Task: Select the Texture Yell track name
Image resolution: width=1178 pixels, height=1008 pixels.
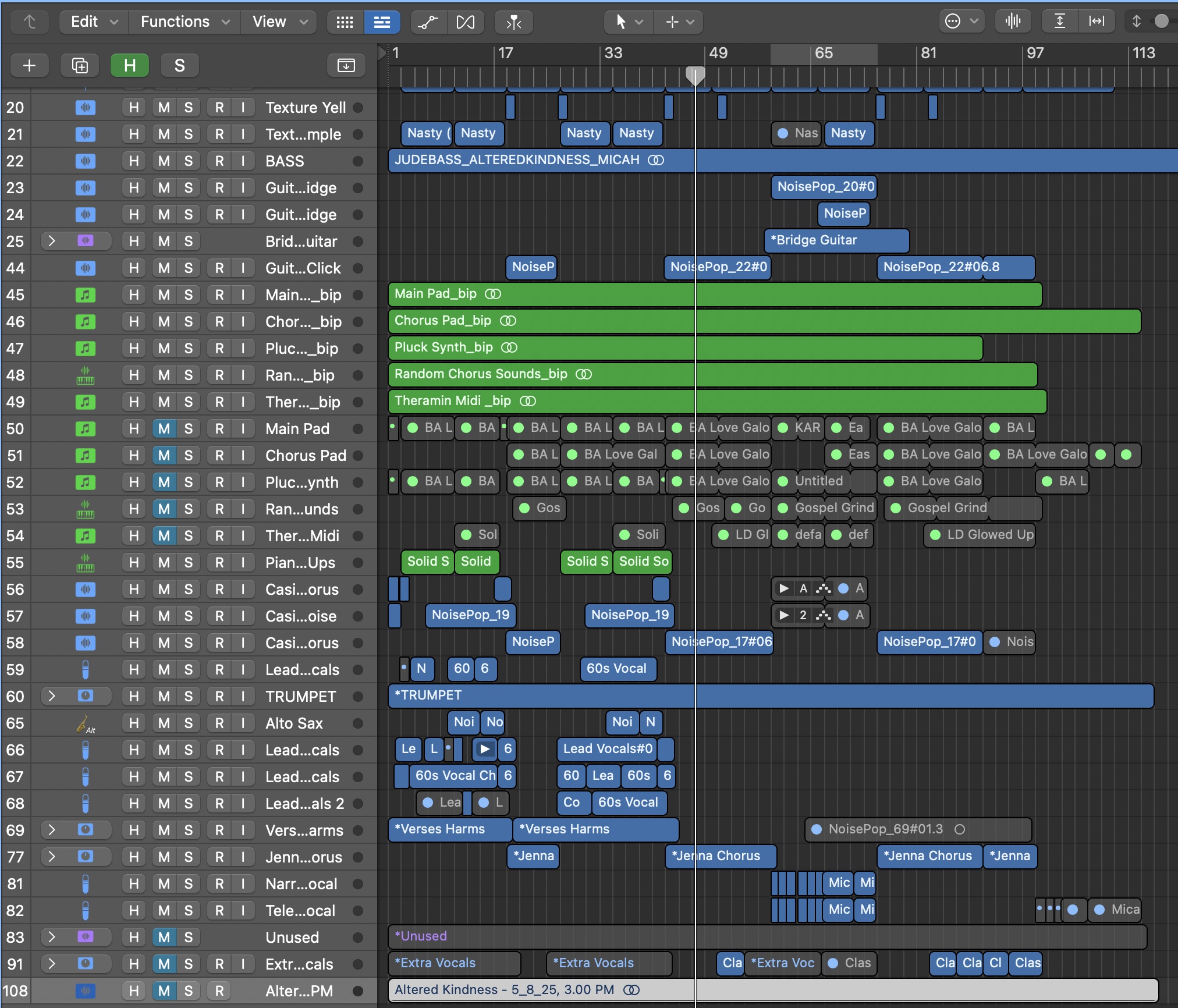Action: [x=306, y=108]
